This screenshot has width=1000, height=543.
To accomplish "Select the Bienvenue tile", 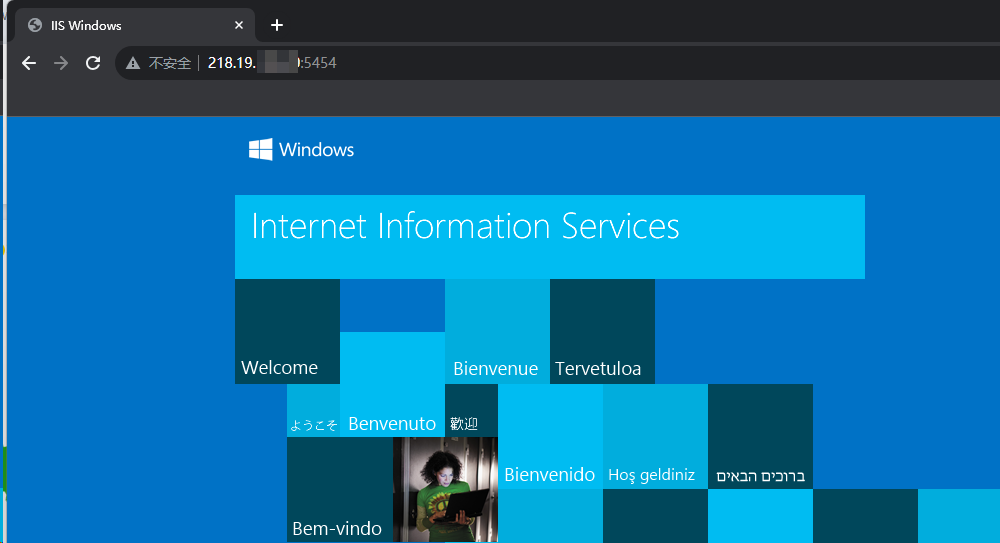I will point(497,332).
